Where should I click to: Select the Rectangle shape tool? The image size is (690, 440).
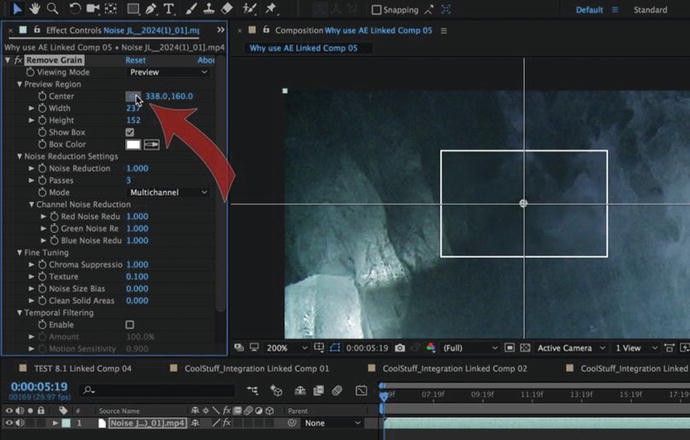pos(133,9)
